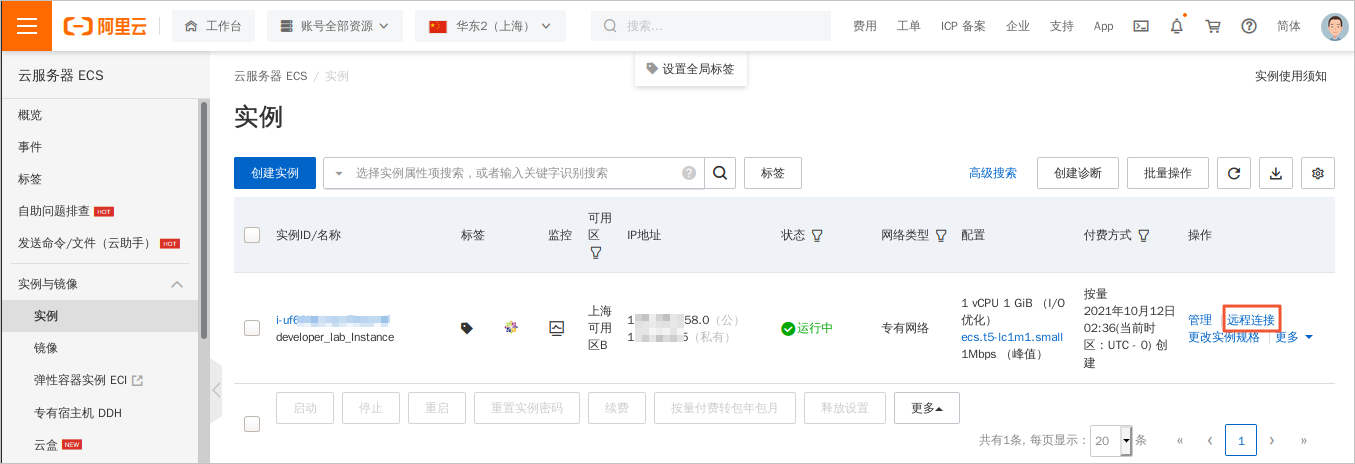Export the instance list with download icon
Image resolution: width=1355 pixels, height=464 pixels.
[x=1275, y=173]
